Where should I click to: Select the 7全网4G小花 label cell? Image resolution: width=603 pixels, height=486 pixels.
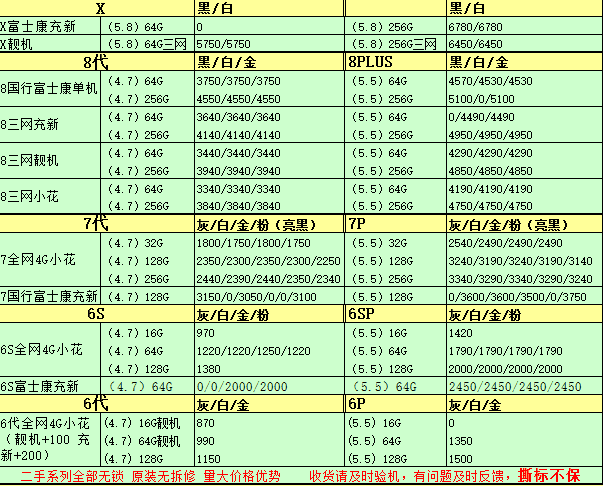[x=42, y=260]
